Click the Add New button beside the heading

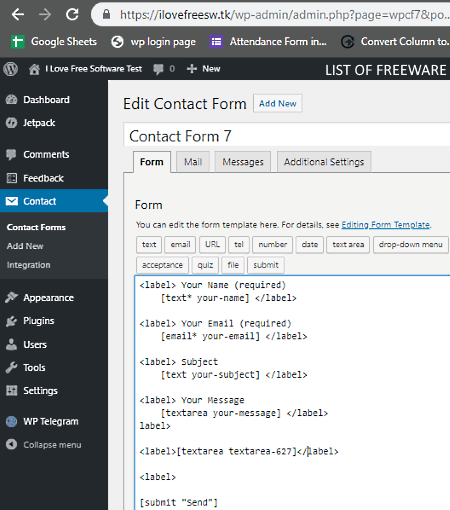coord(278,104)
